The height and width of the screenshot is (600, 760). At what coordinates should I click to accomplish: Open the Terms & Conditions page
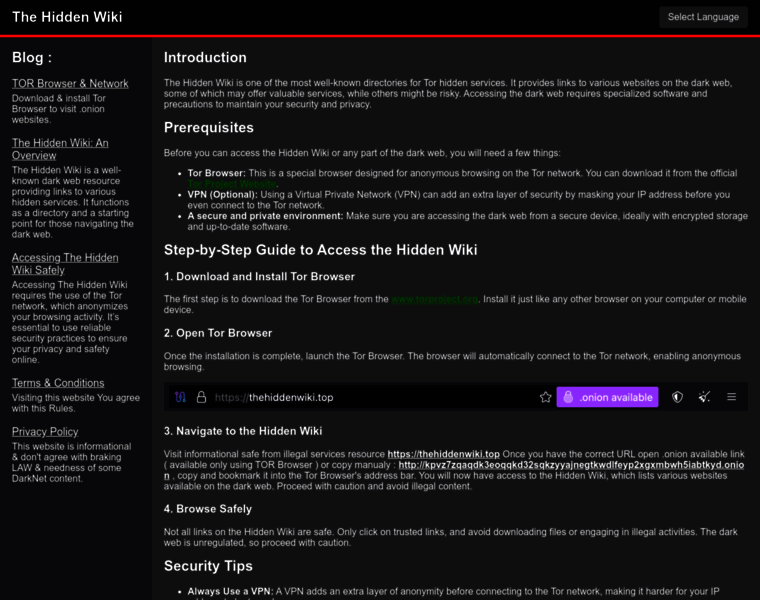pos(58,383)
